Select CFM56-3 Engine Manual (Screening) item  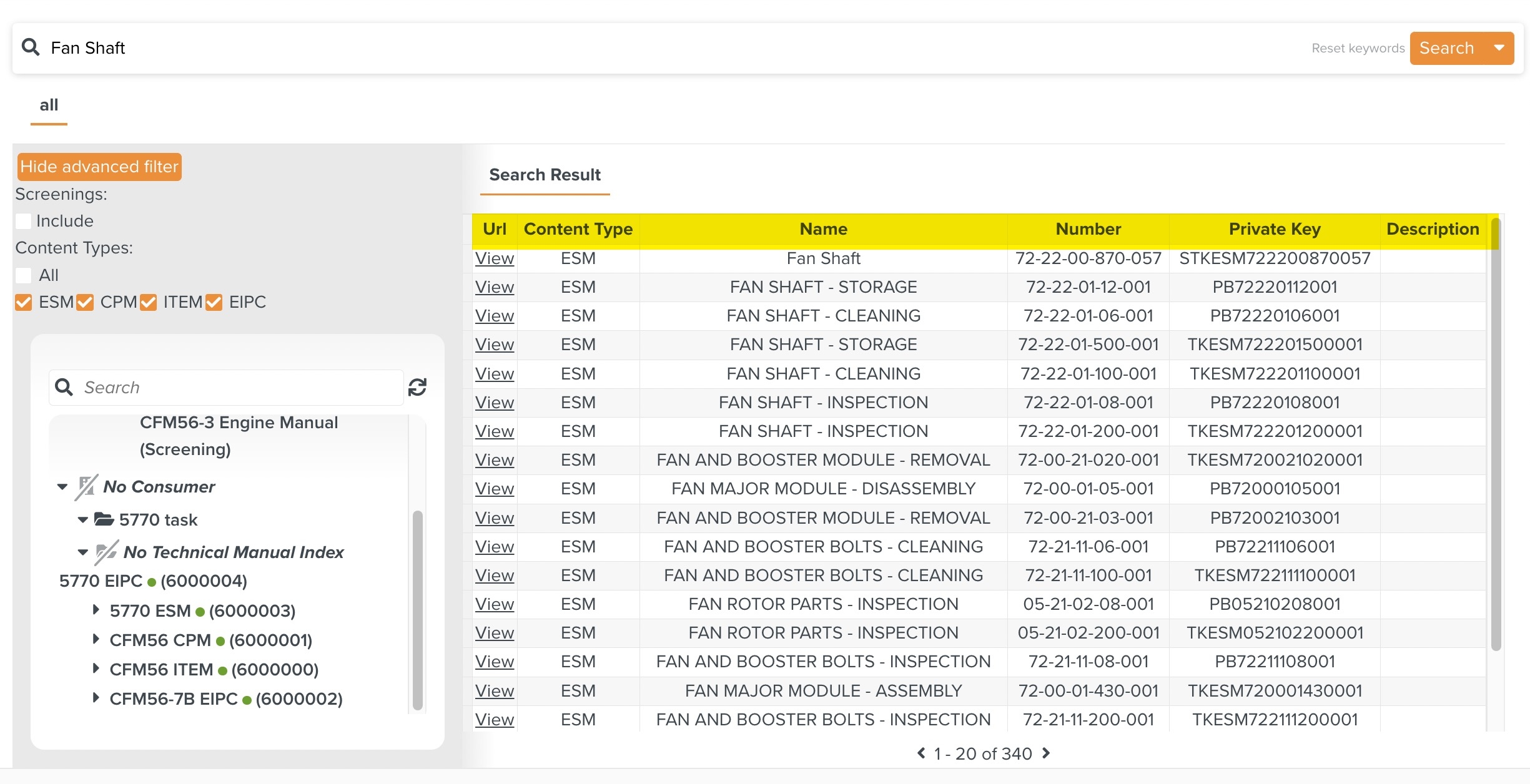(239, 436)
